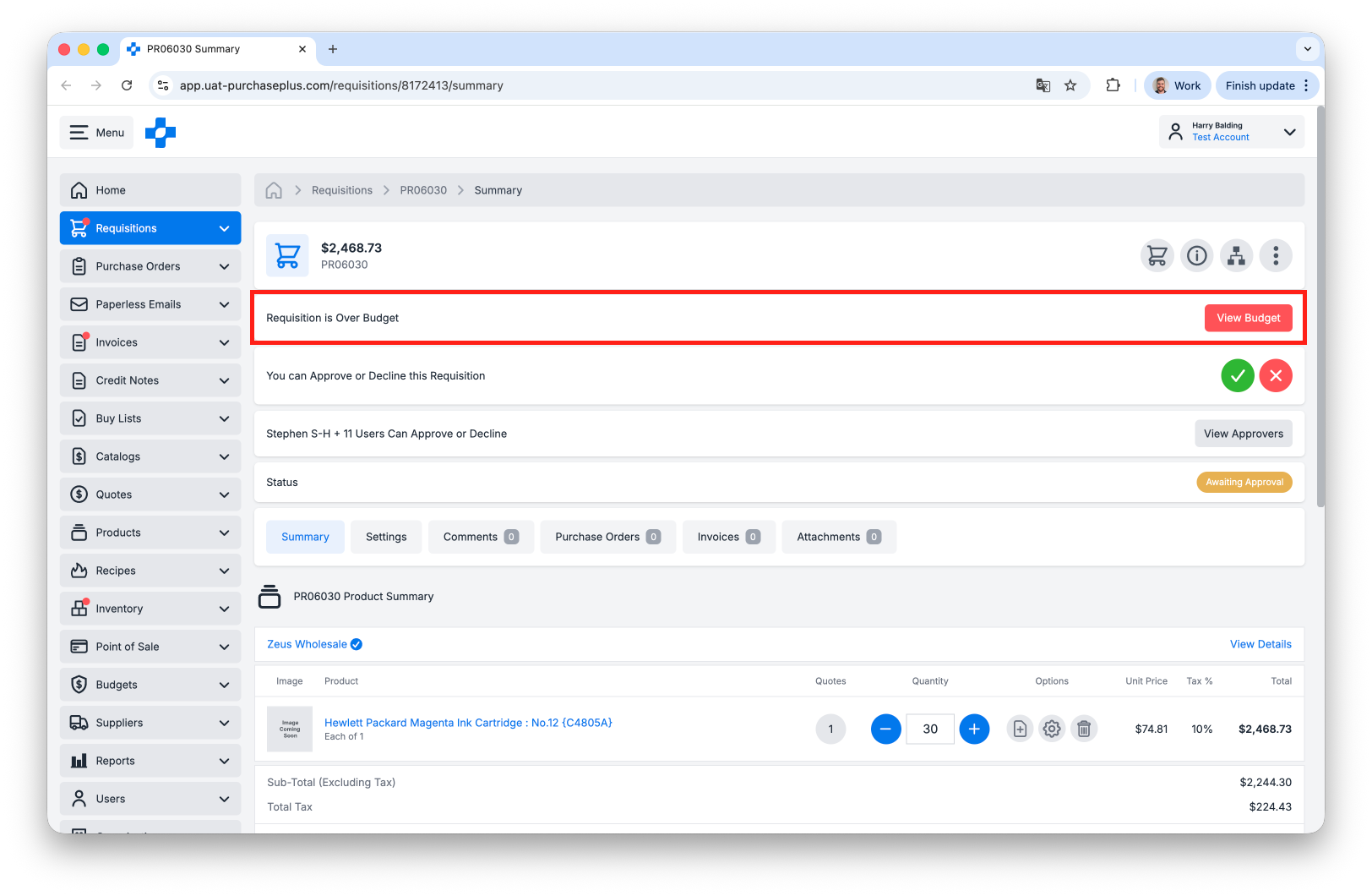Image resolution: width=1372 pixels, height=896 pixels.
Task: Click the Finish update button
Action: (1260, 85)
